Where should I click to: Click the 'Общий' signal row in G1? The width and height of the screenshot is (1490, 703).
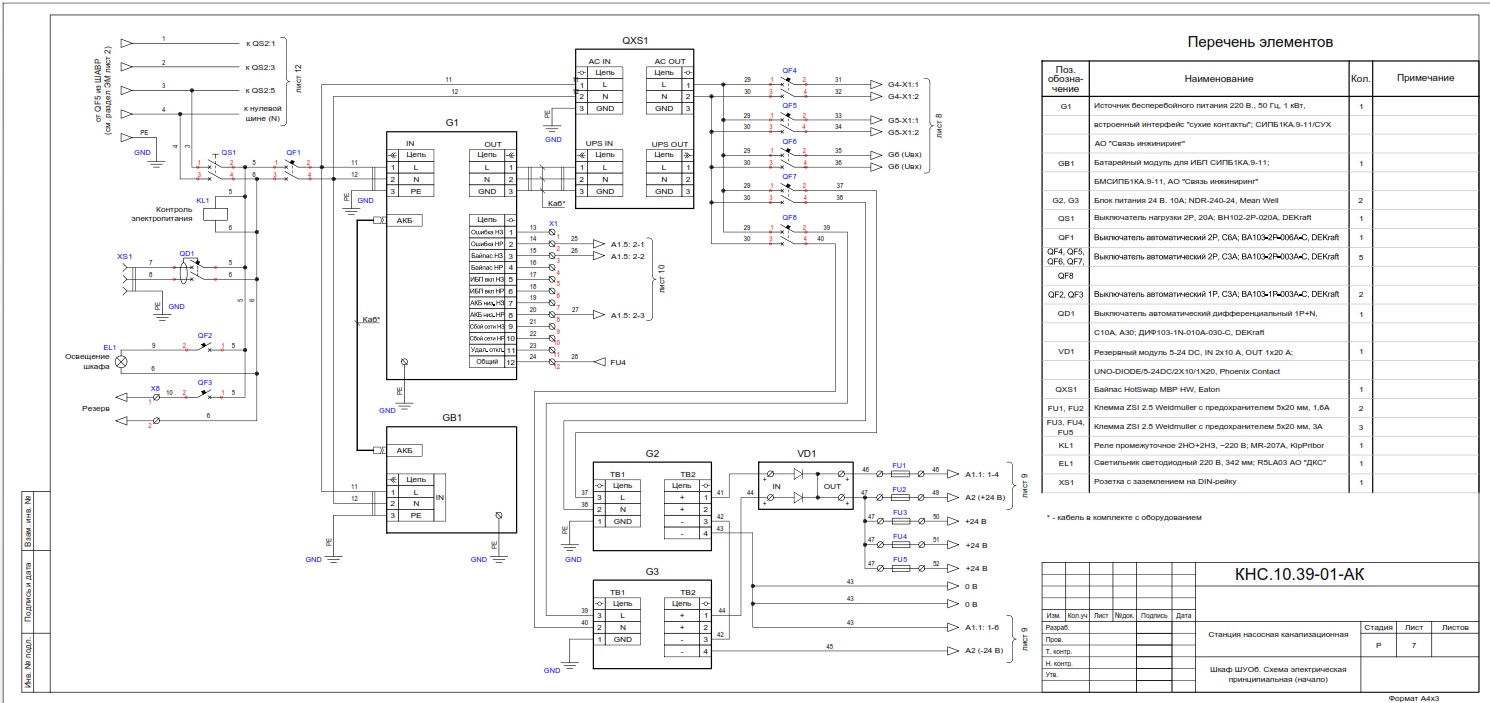(x=493, y=362)
